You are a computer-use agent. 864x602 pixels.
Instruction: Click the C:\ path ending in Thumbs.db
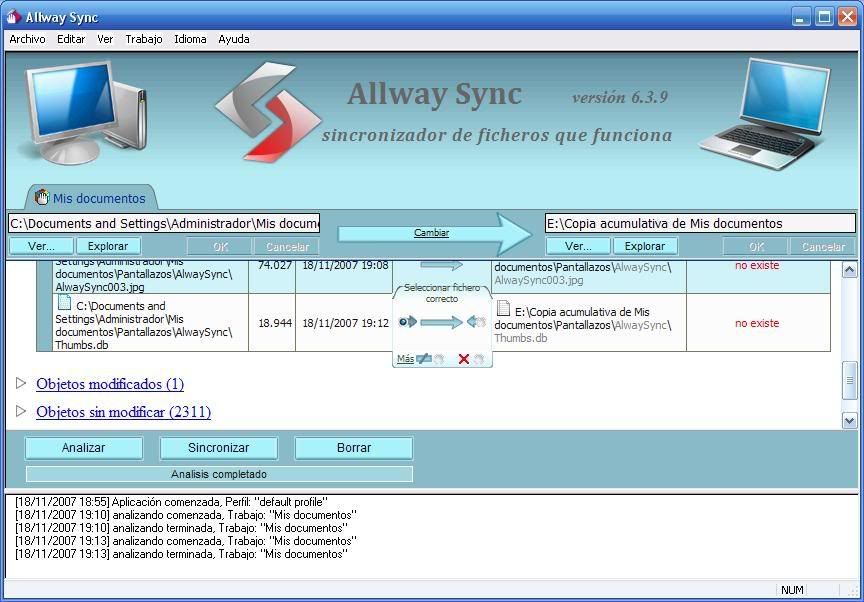click(x=143, y=326)
